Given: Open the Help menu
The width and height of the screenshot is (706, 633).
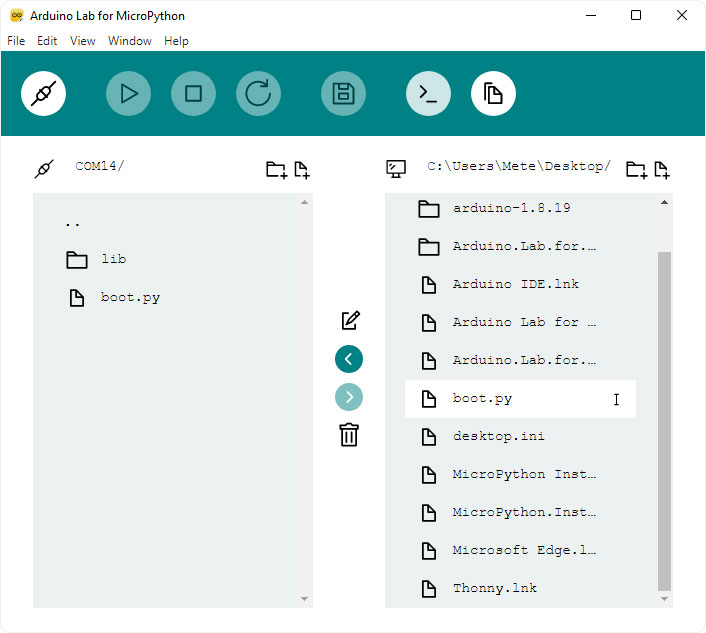Looking at the screenshot, I should click(x=176, y=41).
